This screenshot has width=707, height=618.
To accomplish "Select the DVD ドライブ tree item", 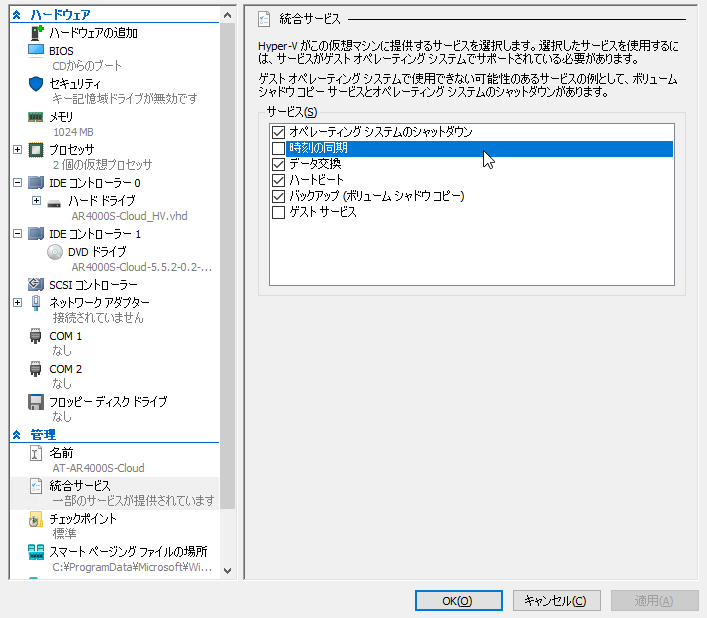I will 97,252.
